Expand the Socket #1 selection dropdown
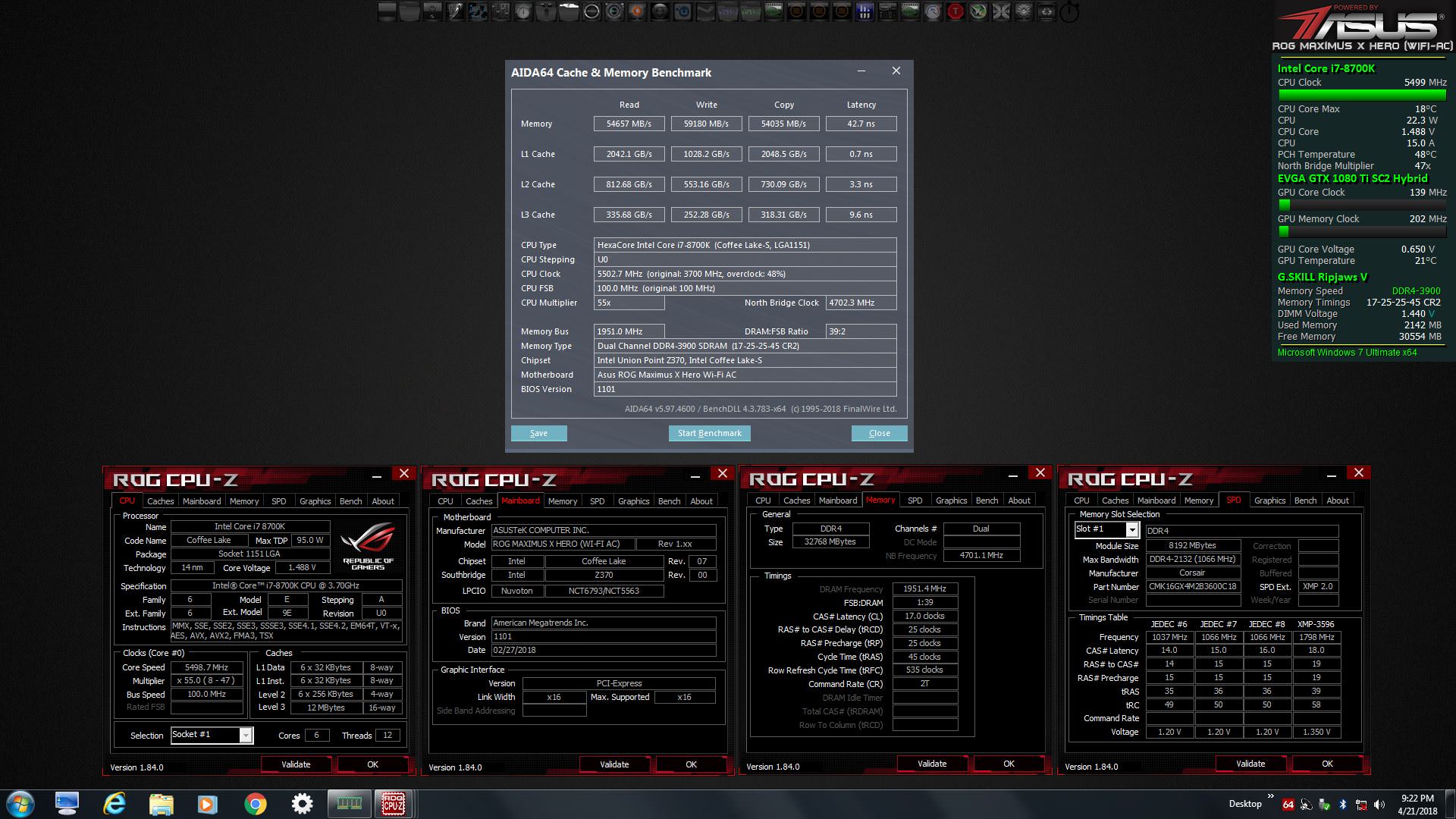 pos(246,735)
